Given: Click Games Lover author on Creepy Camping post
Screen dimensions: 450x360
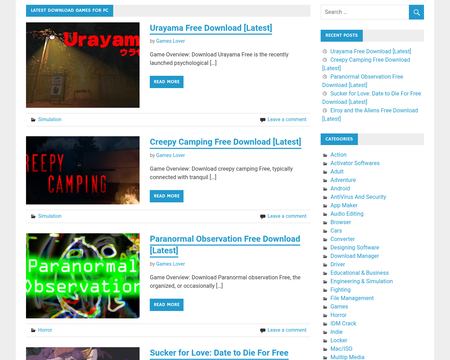Looking at the screenshot, I should [170, 155].
